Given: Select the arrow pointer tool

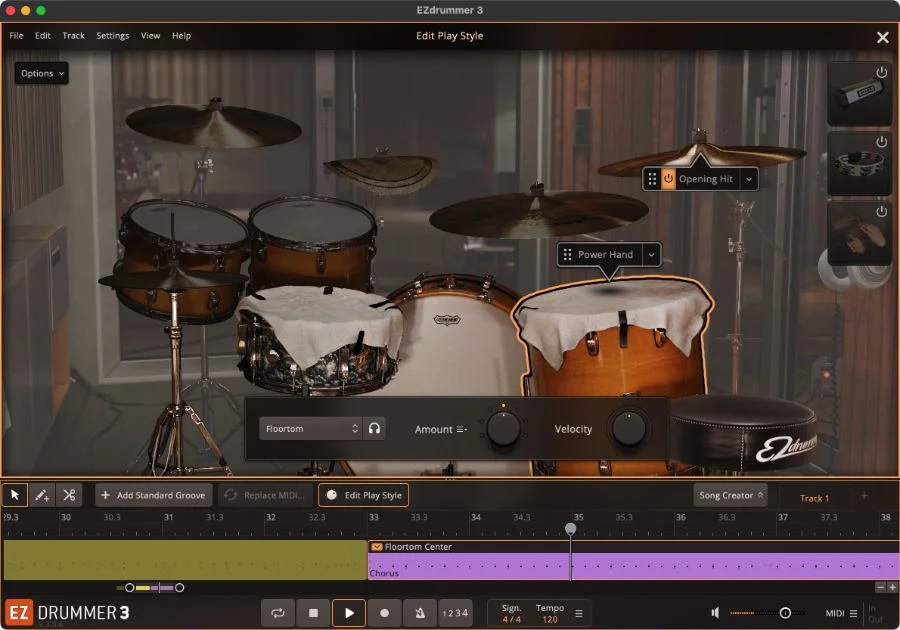Looking at the screenshot, I should [x=15, y=495].
